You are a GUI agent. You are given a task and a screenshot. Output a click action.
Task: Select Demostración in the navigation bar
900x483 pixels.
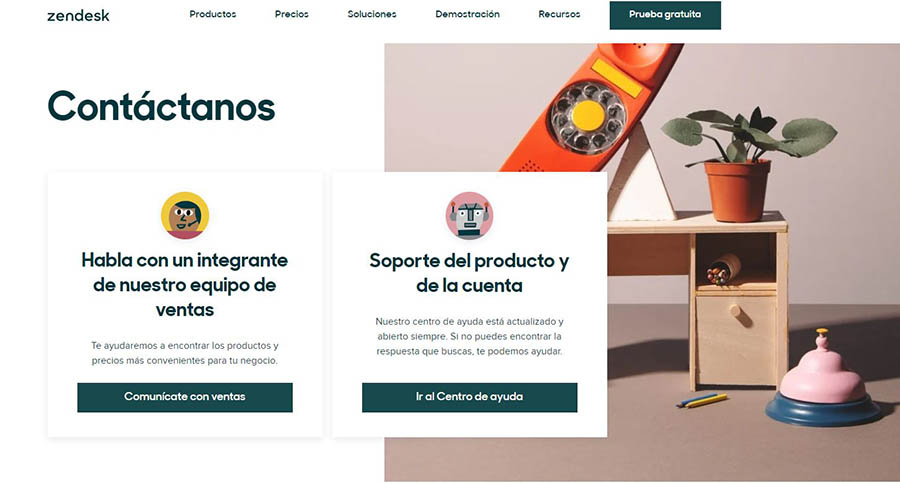click(467, 14)
